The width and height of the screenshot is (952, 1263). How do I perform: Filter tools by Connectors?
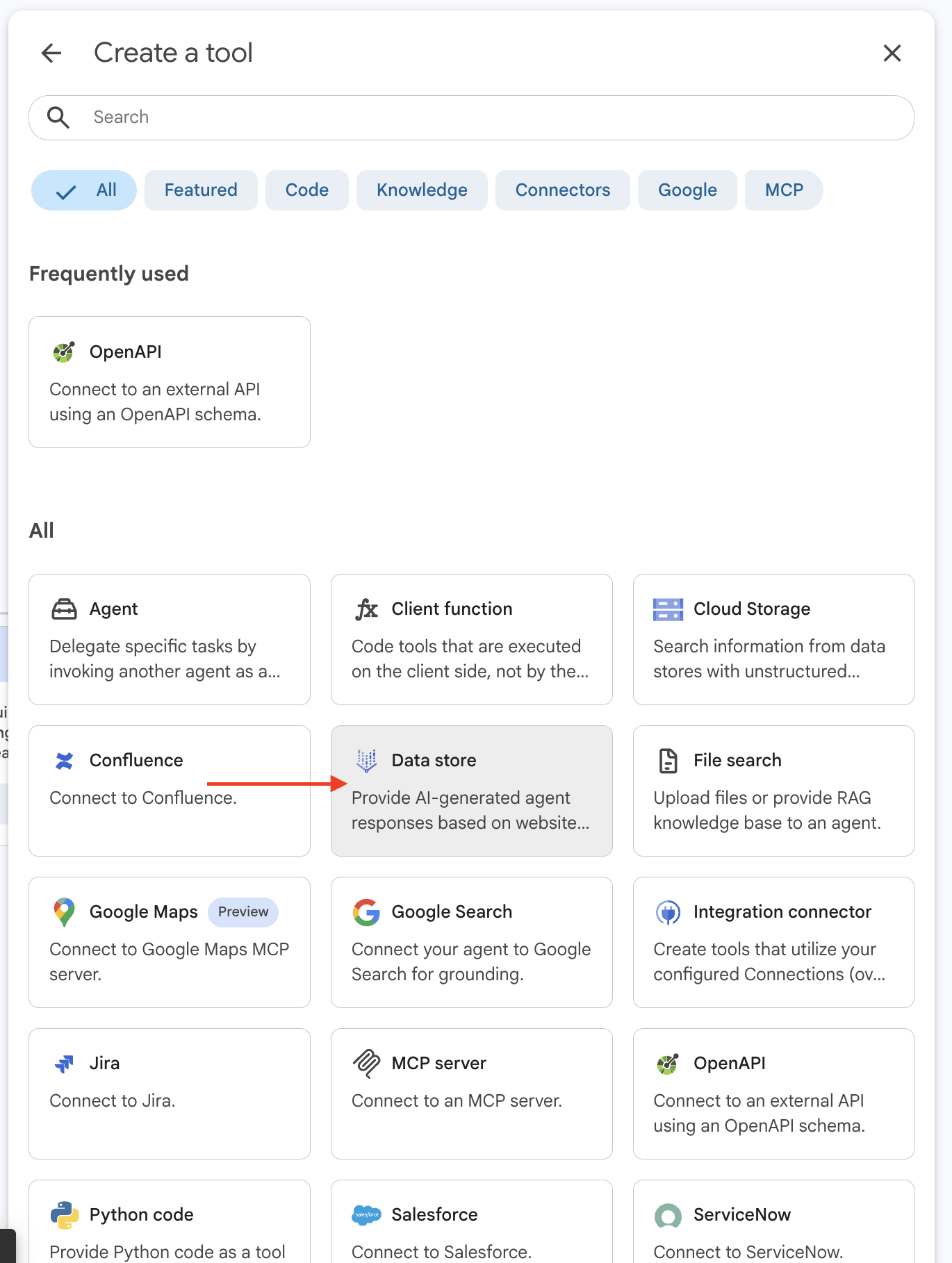[562, 190]
